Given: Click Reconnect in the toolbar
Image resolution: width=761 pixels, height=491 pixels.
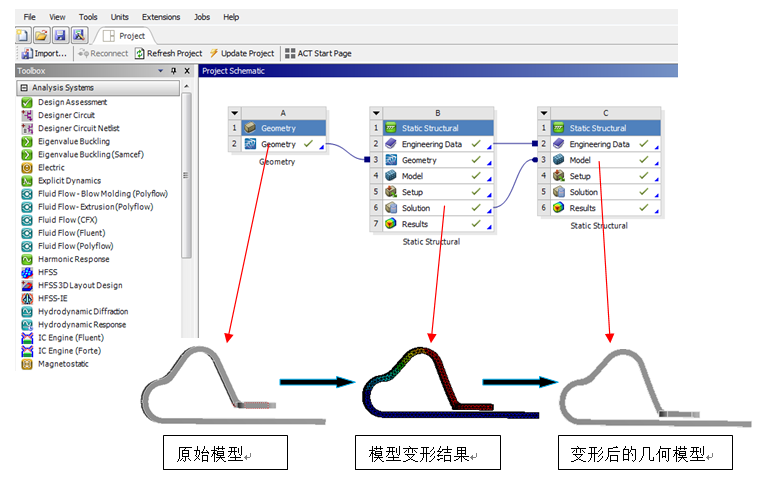Looking at the screenshot, I should 103,53.
